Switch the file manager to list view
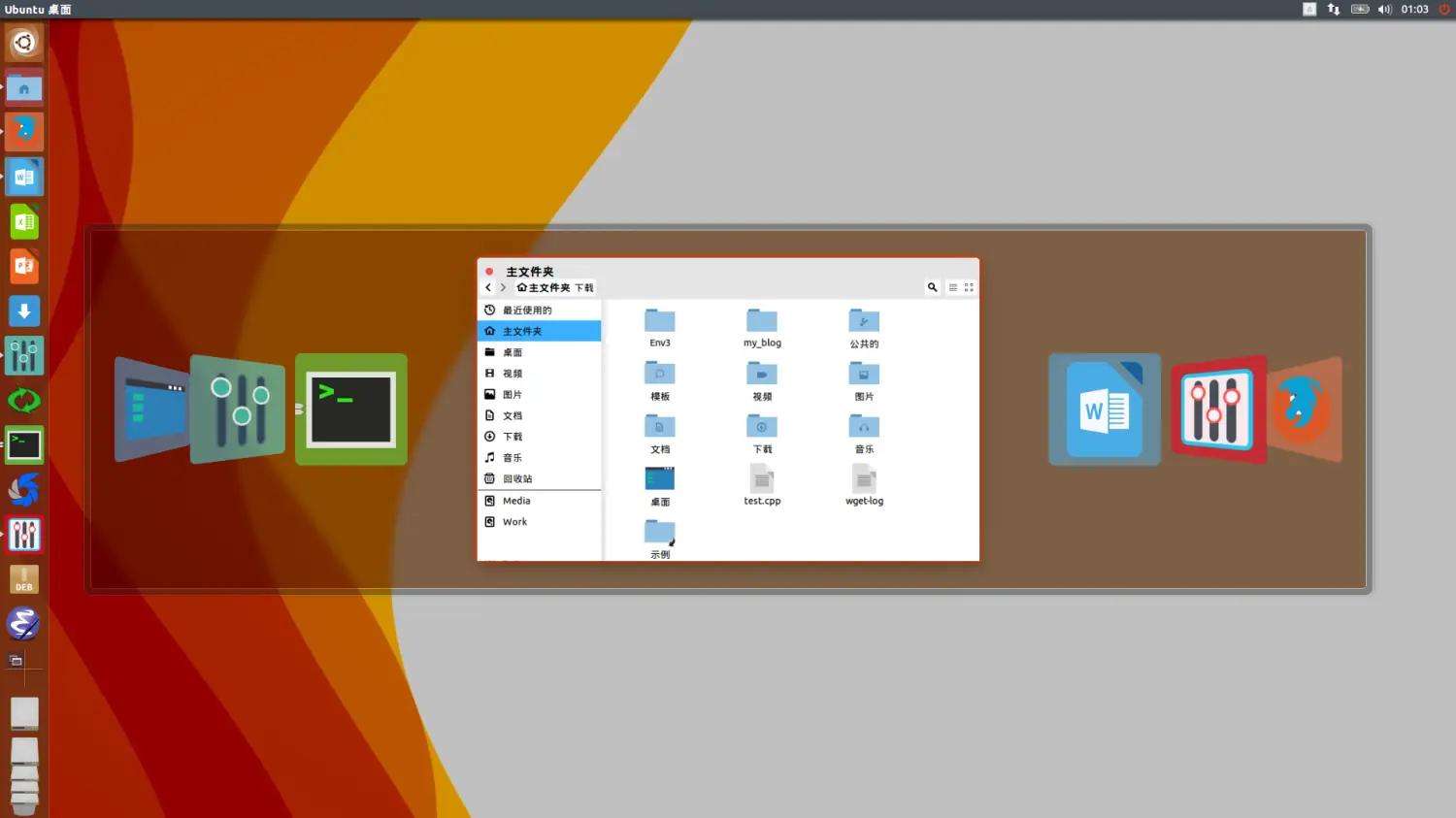This screenshot has width=1456, height=818. (x=953, y=287)
